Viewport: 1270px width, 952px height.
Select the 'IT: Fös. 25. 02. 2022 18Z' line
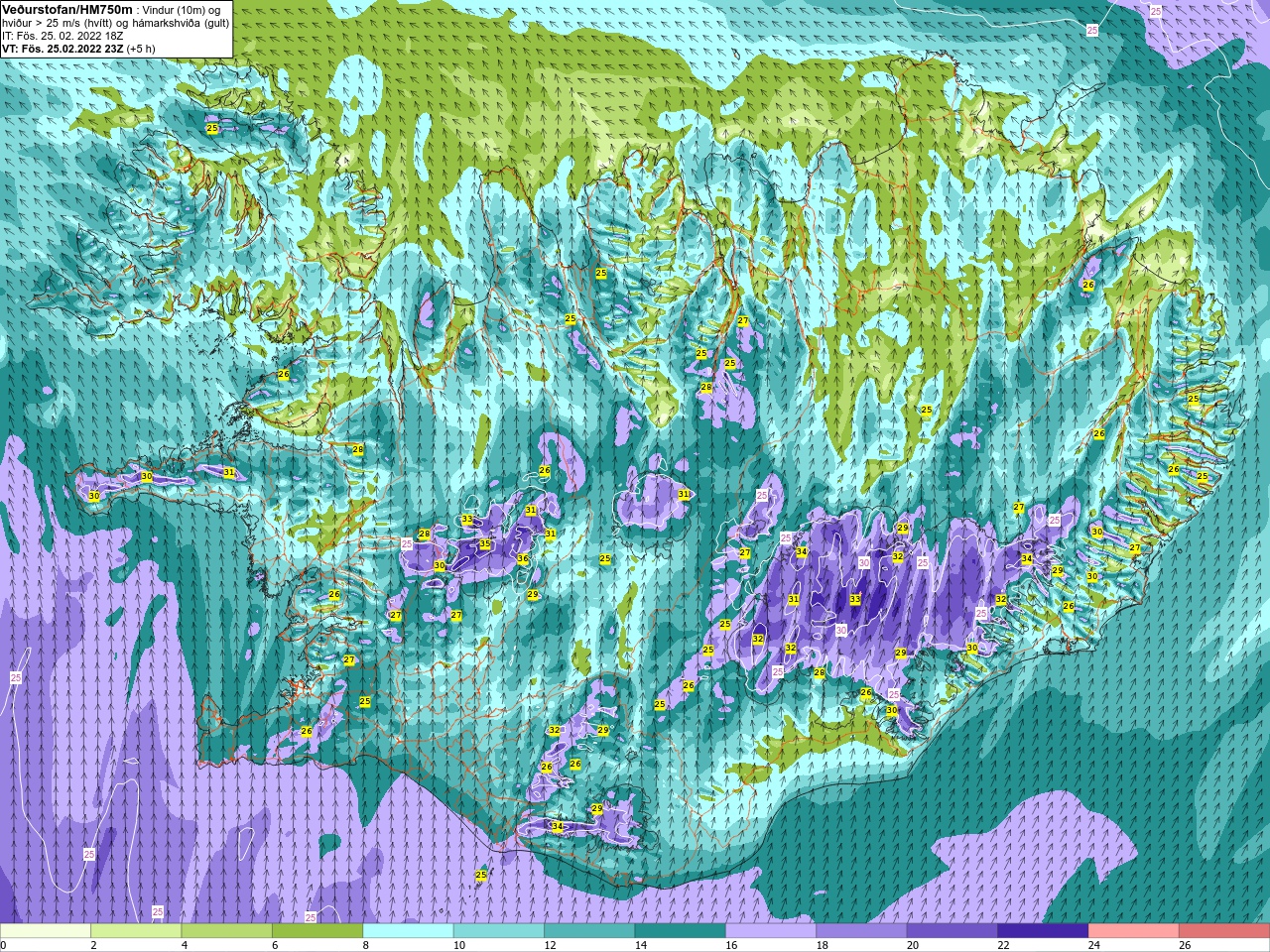point(63,35)
